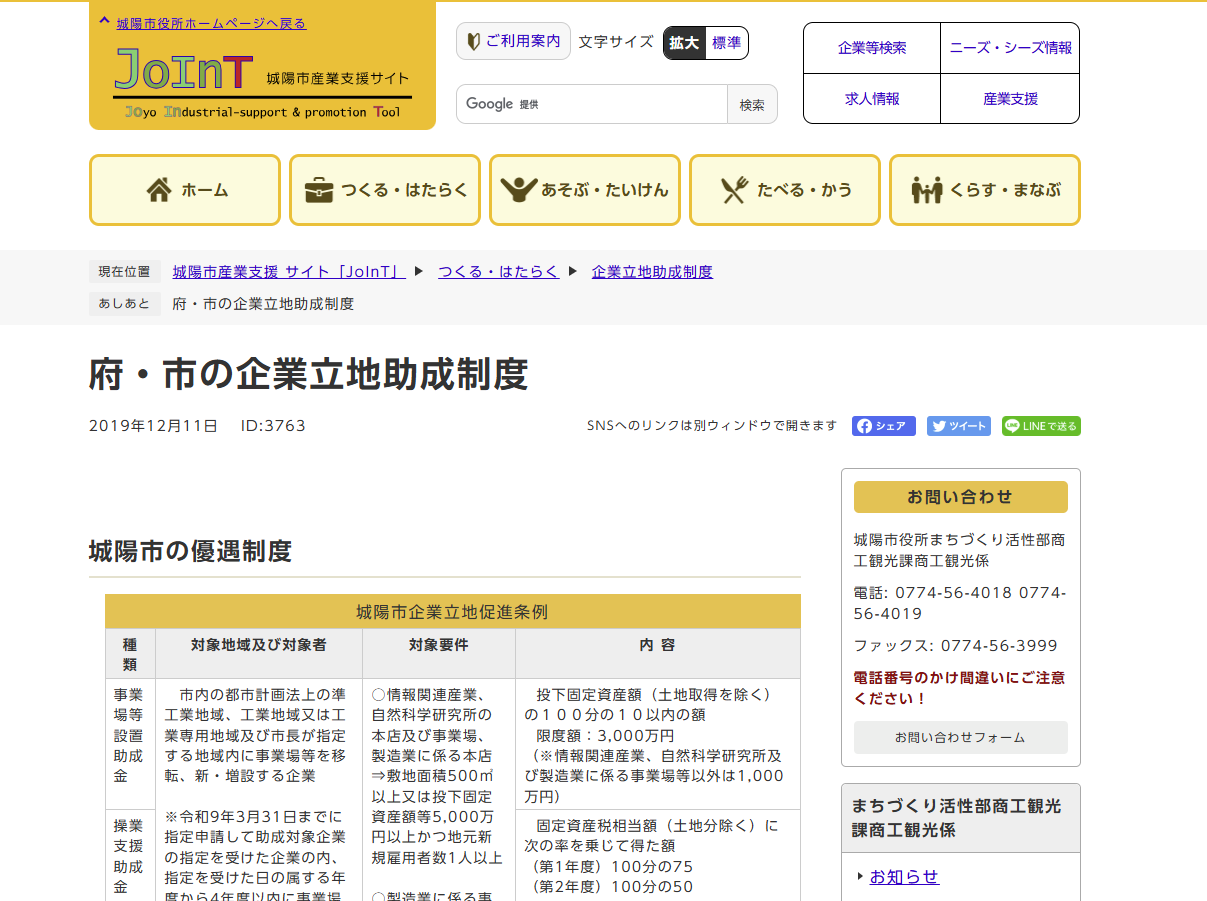This screenshot has width=1207, height=901.
Task: Open the お問い合わせフォーム button
Action: click(x=960, y=737)
